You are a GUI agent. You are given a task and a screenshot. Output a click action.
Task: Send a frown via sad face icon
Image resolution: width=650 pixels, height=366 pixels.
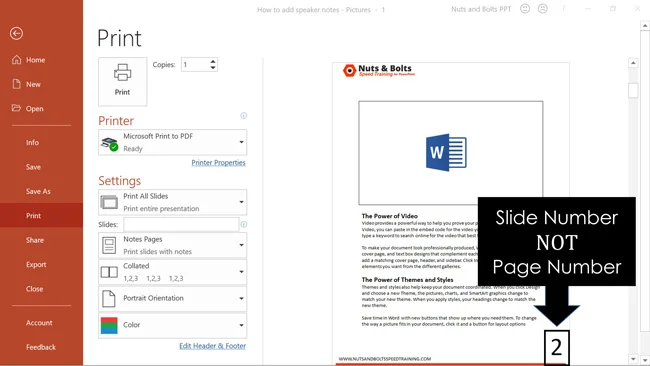[x=542, y=9]
